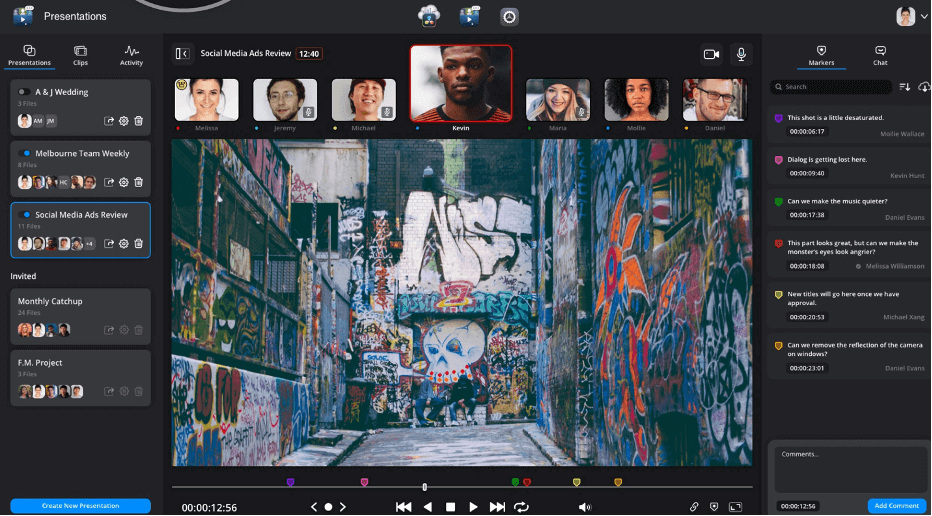The width and height of the screenshot is (932, 516).
Task: Toggle loop playback
Action: click(x=521, y=507)
